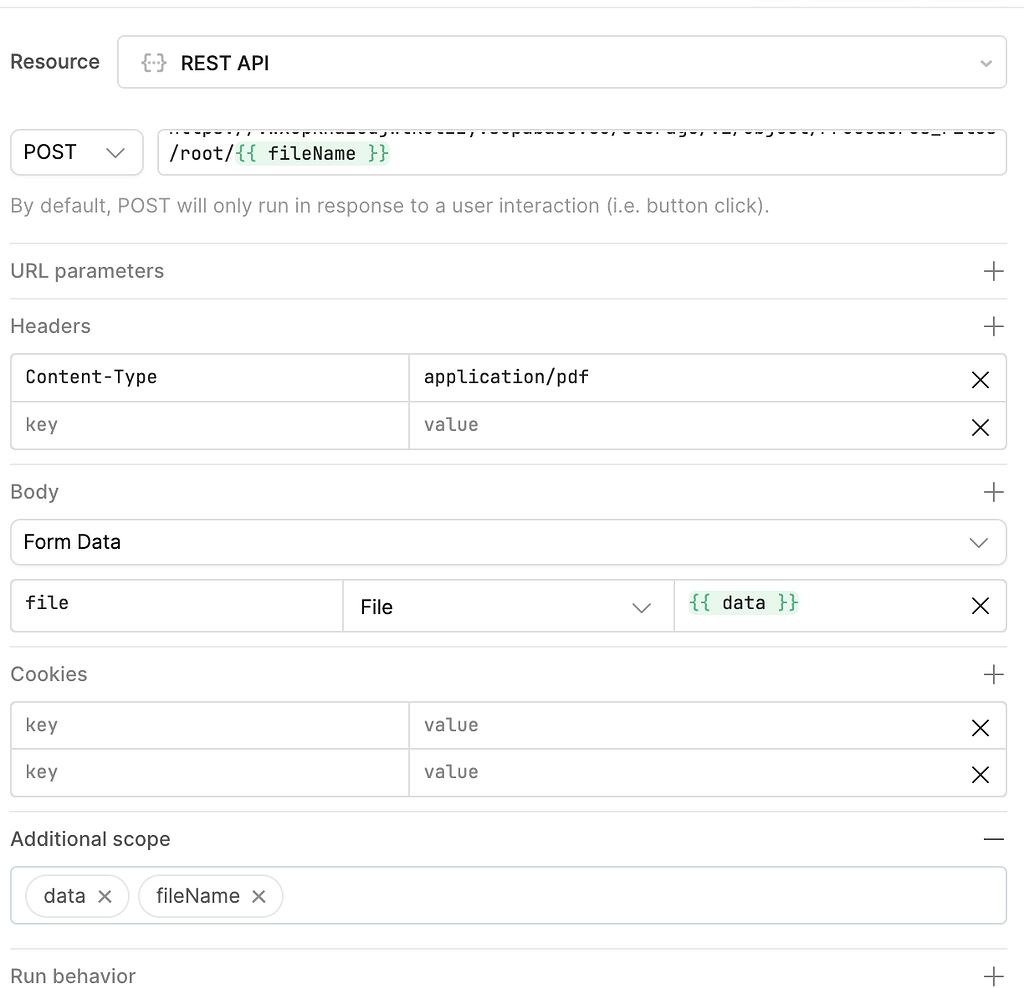
Task: Collapse the Additional scope section
Action: [x=993, y=838]
